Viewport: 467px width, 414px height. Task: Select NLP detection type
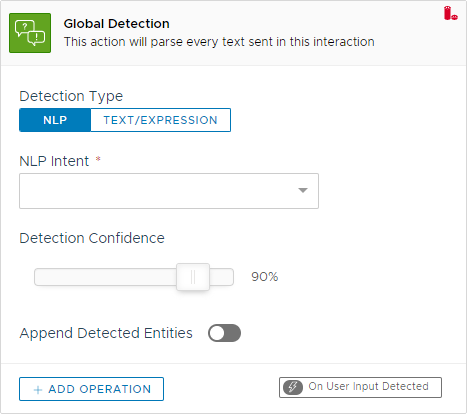[55, 120]
